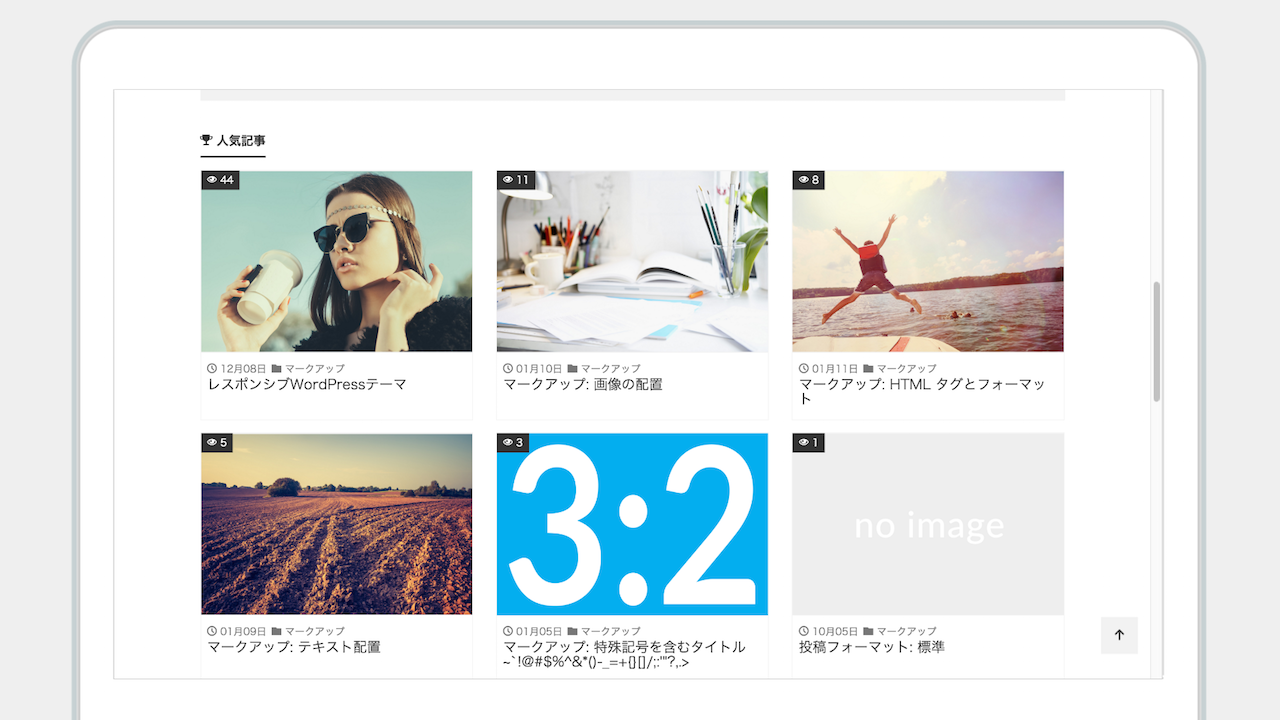
Task: Open the woman with sunglasses thumbnail
Action: pyautogui.click(x=336, y=262)
